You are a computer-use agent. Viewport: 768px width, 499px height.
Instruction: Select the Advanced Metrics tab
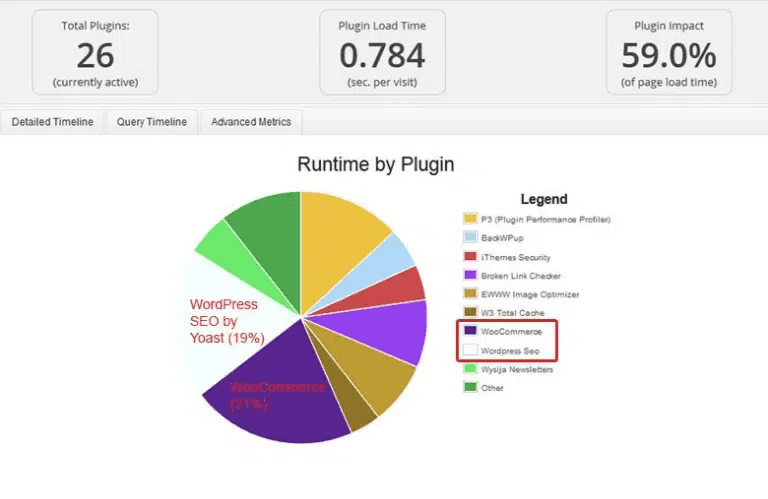pos(251,122)
